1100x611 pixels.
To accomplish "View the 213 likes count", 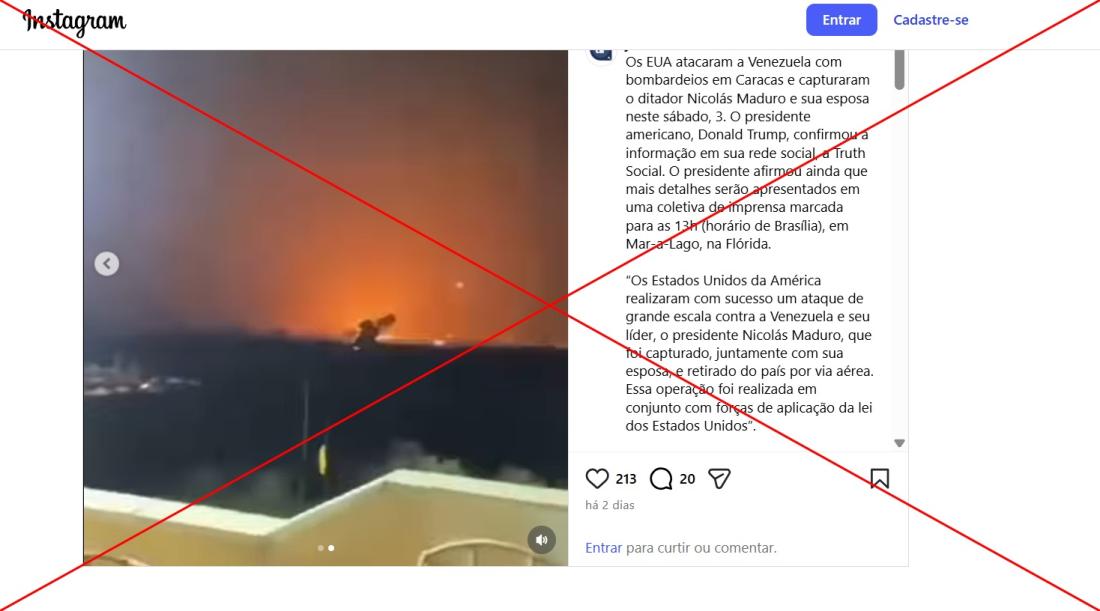I will pyautogui.click(x=626, y=479).
